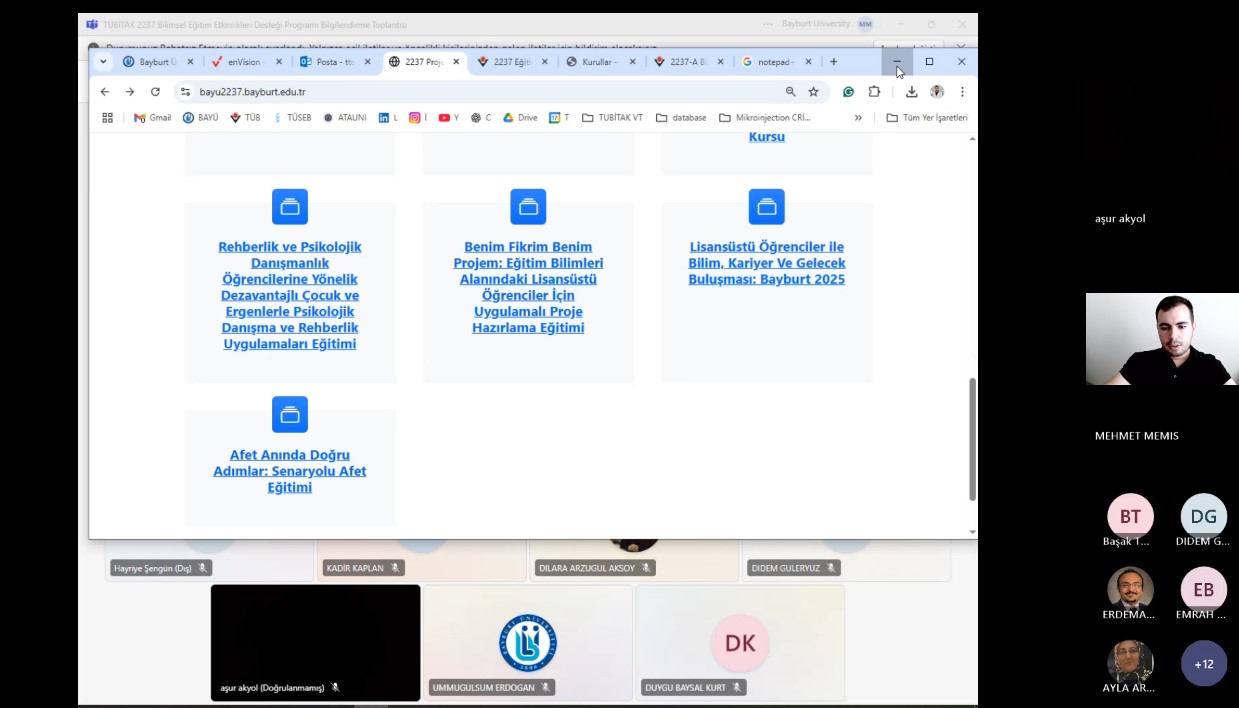Click the folder icon above Benim Fikrim card
1239x708 pixels.
pos(528,207)
